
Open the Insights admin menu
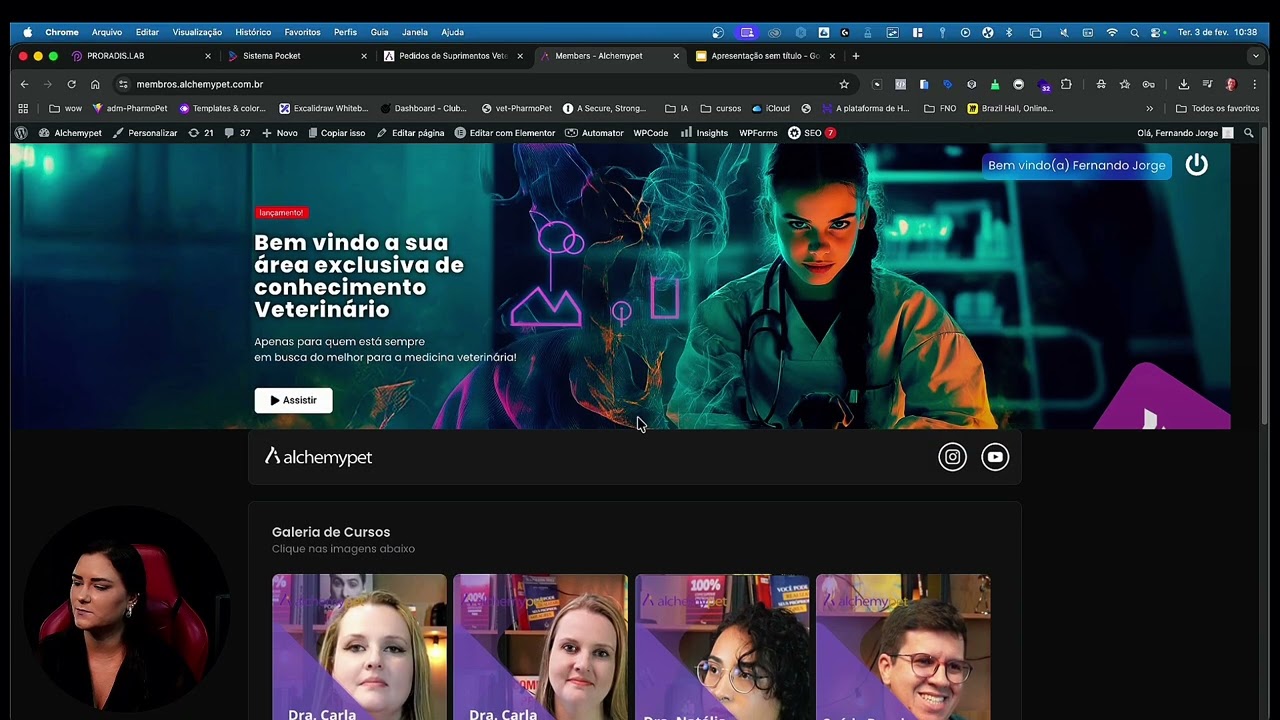pyautogui.click(x=704, y=133)
